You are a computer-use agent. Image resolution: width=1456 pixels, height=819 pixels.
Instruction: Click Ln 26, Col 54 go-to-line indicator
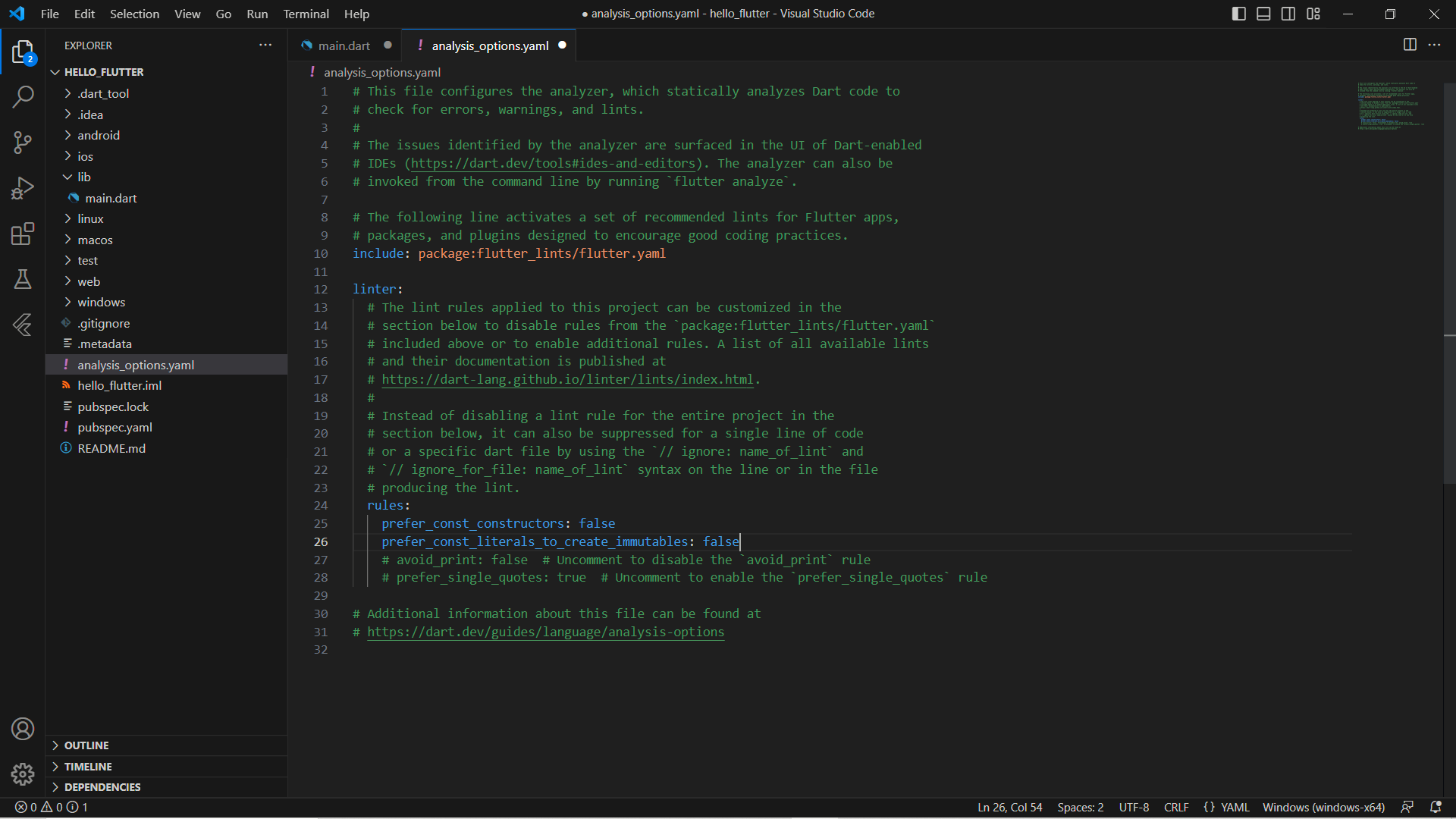pos(1010,807)
